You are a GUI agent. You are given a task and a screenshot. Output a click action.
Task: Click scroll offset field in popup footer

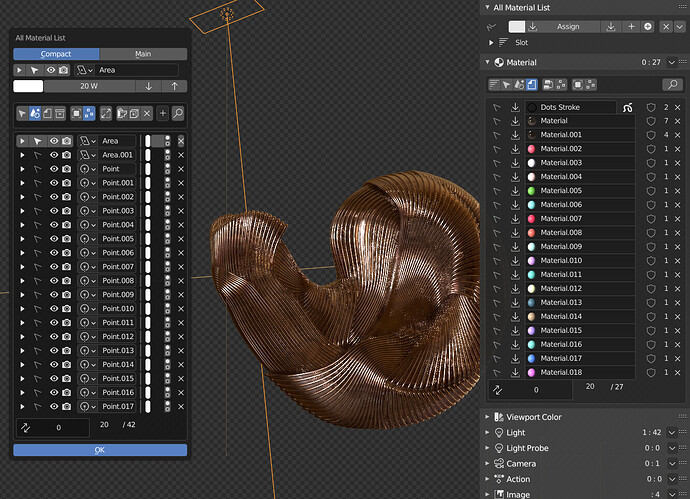[x=53, y=428]
